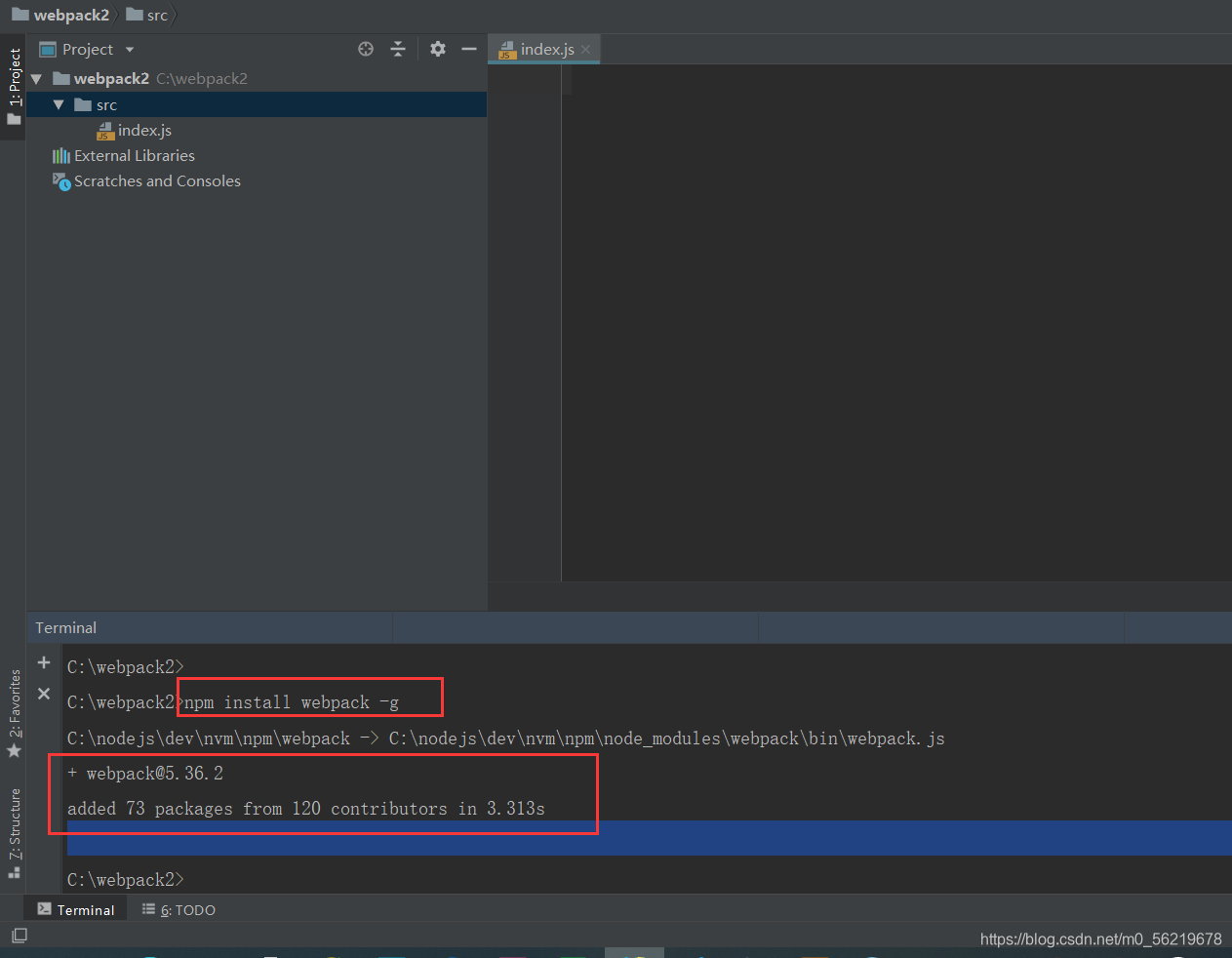Close the terminal session via the X icon

coord(43,693)
